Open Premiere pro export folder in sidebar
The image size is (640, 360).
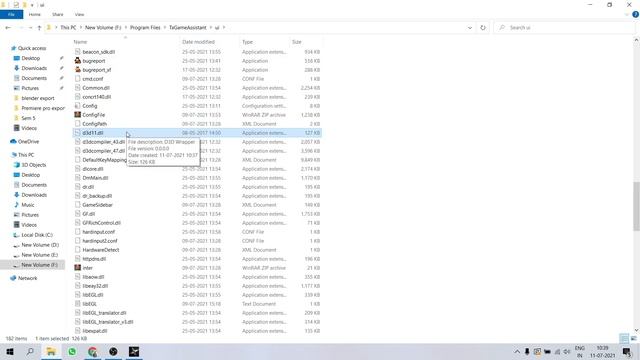(x=43, y=108)
